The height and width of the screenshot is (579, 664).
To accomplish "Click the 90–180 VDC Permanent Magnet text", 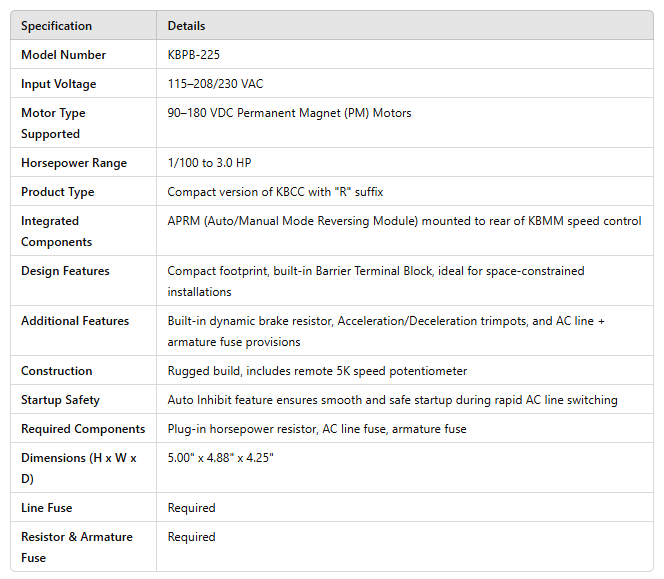I will [x=289, y=113].
